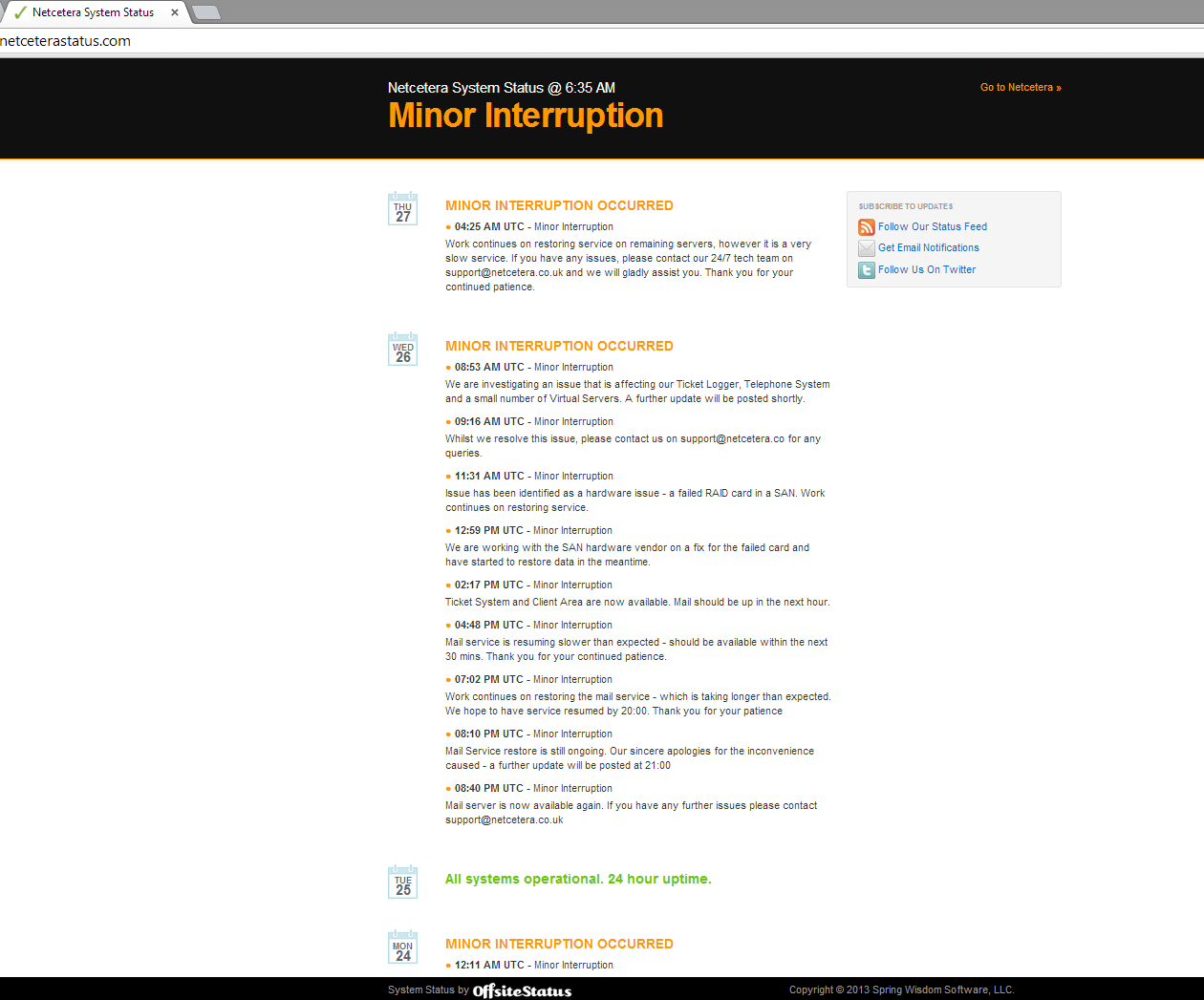
Task: Click the green checkmark tab favicon
Action: (20, 12)
